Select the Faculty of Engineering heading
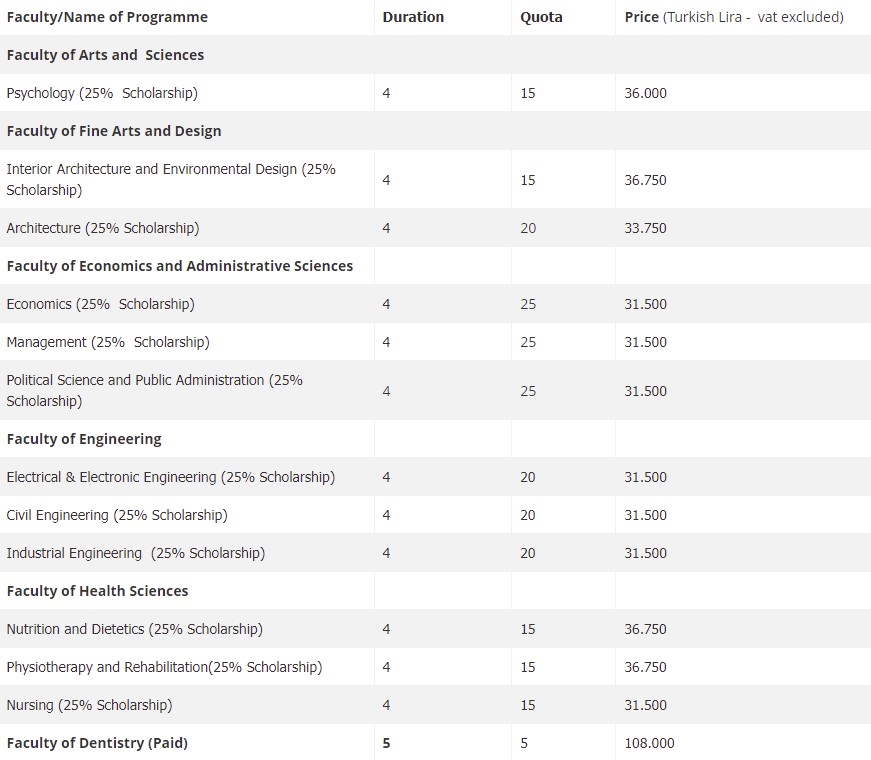871x760 pixels. pyautogui.click(x=84, y=439)
